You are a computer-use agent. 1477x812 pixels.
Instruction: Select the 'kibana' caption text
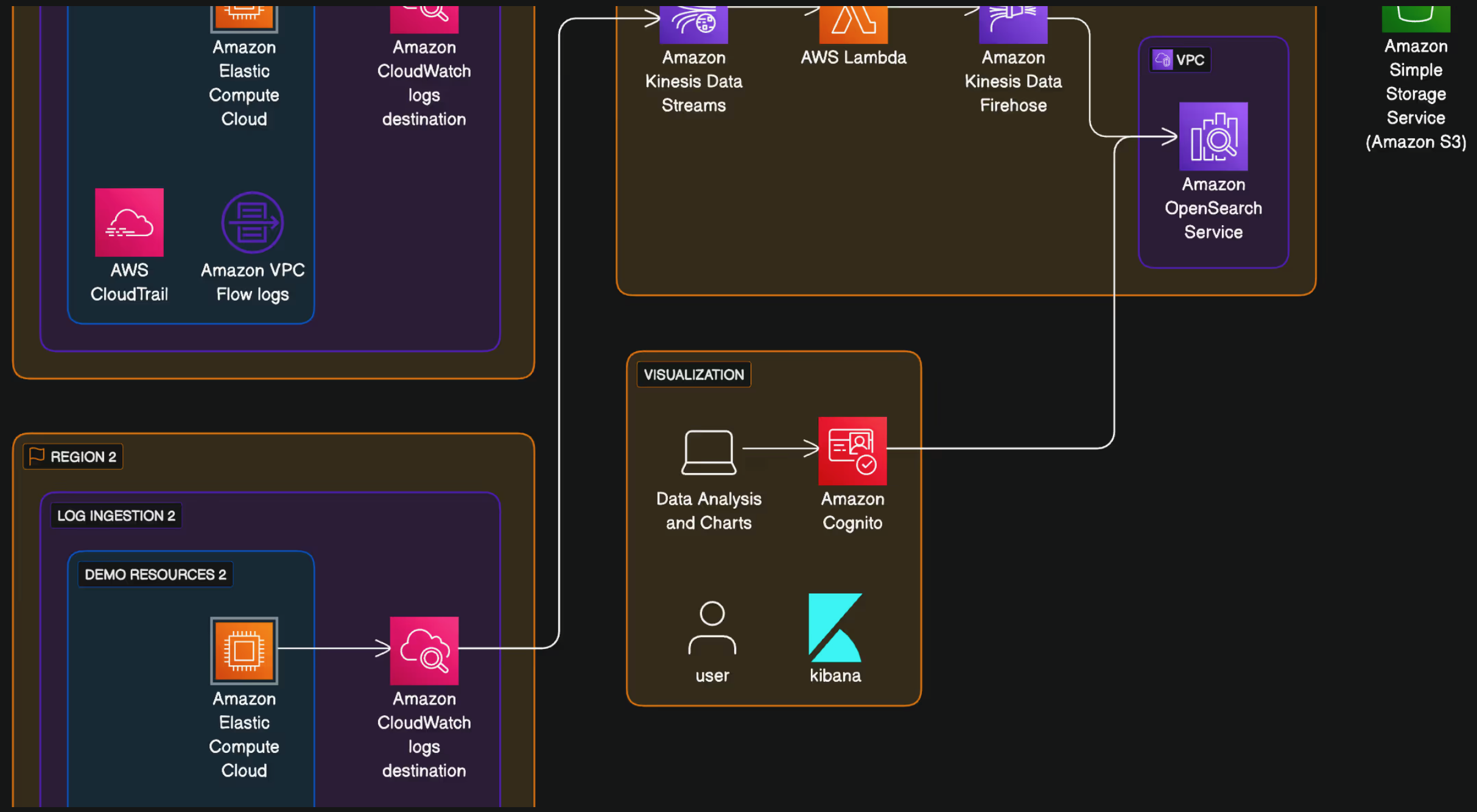click(x=835, y=676)
